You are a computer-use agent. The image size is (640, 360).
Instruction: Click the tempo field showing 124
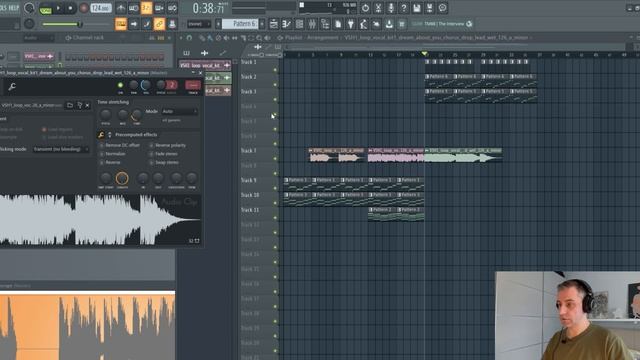tap(100, 8)
